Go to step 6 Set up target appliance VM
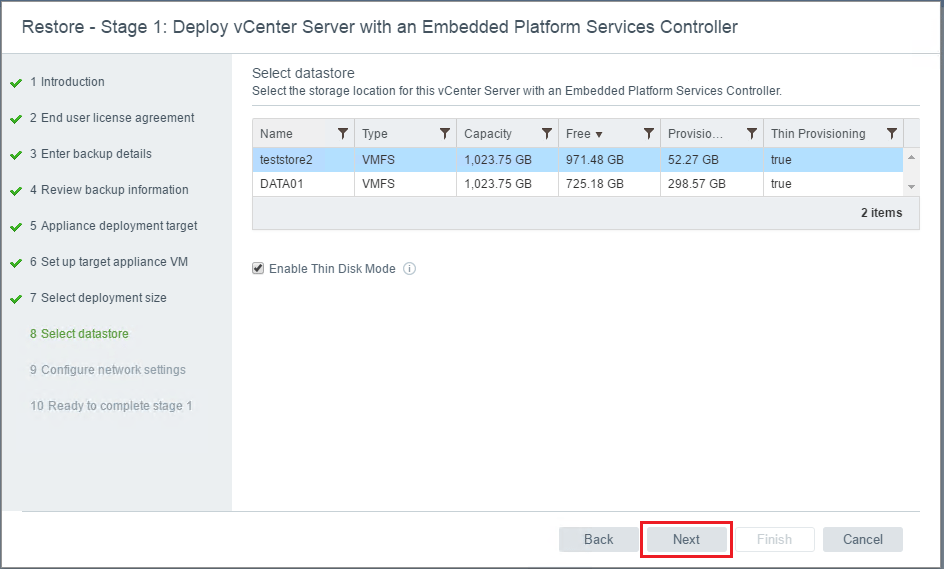Image resolution: width=944 pixels, height=569 pixels. pos(108,262)
